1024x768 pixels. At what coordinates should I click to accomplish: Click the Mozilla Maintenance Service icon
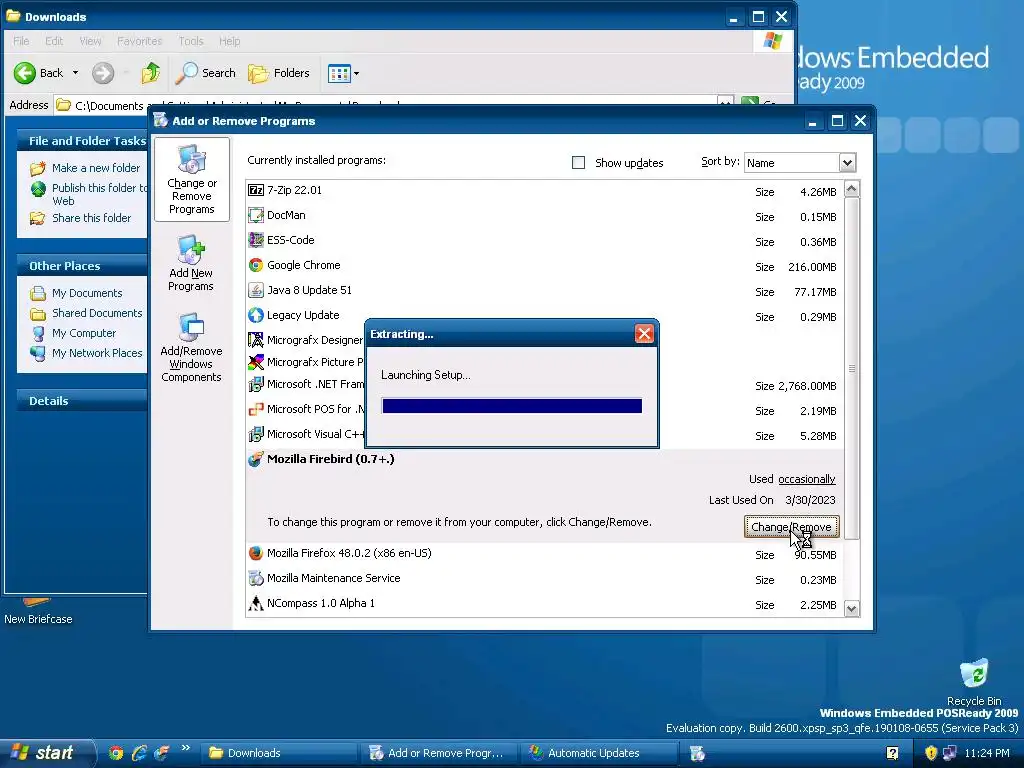pyautogui.click(x=255, y=578)
